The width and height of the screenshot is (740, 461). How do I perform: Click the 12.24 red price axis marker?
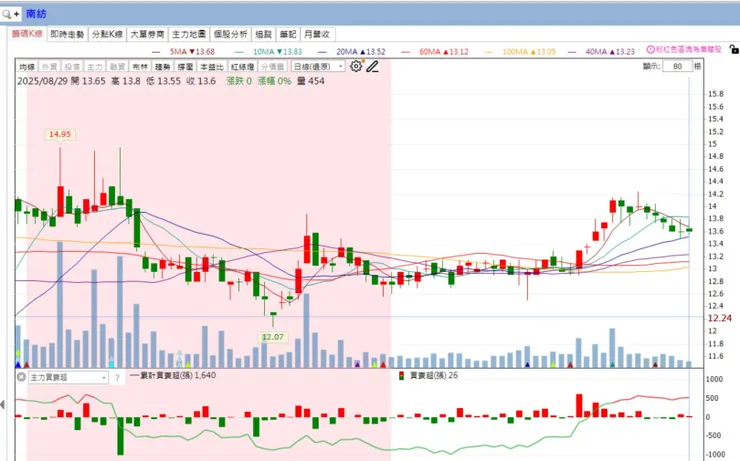click(x=719, y=319)
